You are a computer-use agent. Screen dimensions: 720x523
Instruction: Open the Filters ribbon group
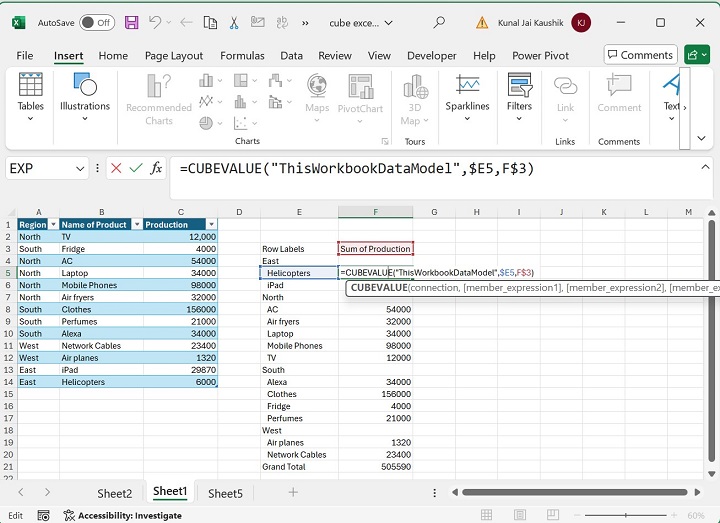click(x=519, y=97)
